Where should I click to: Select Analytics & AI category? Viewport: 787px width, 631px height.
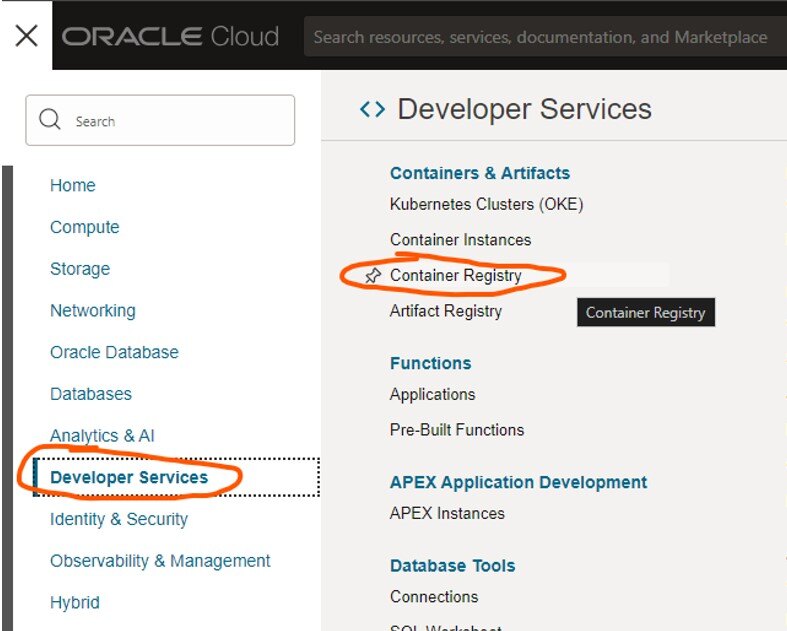[x=102, y=435]
